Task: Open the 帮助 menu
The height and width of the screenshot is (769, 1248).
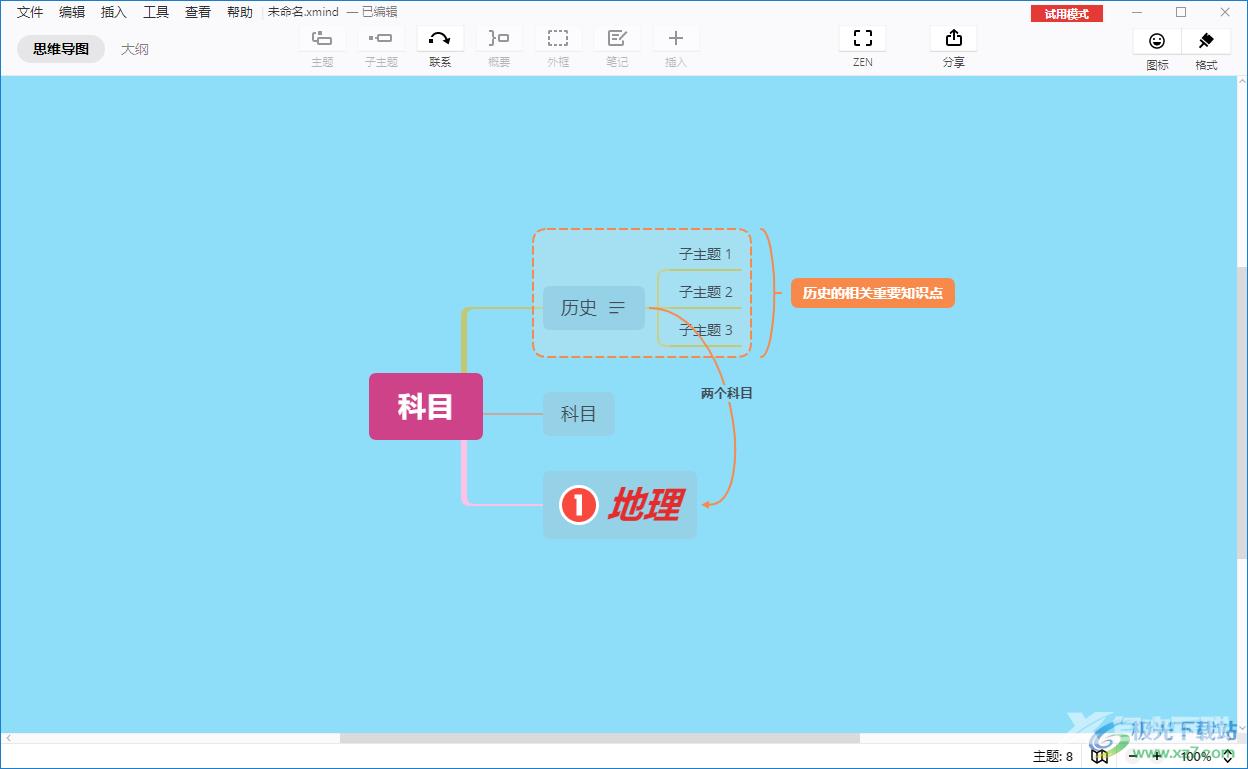Action: 240,12
